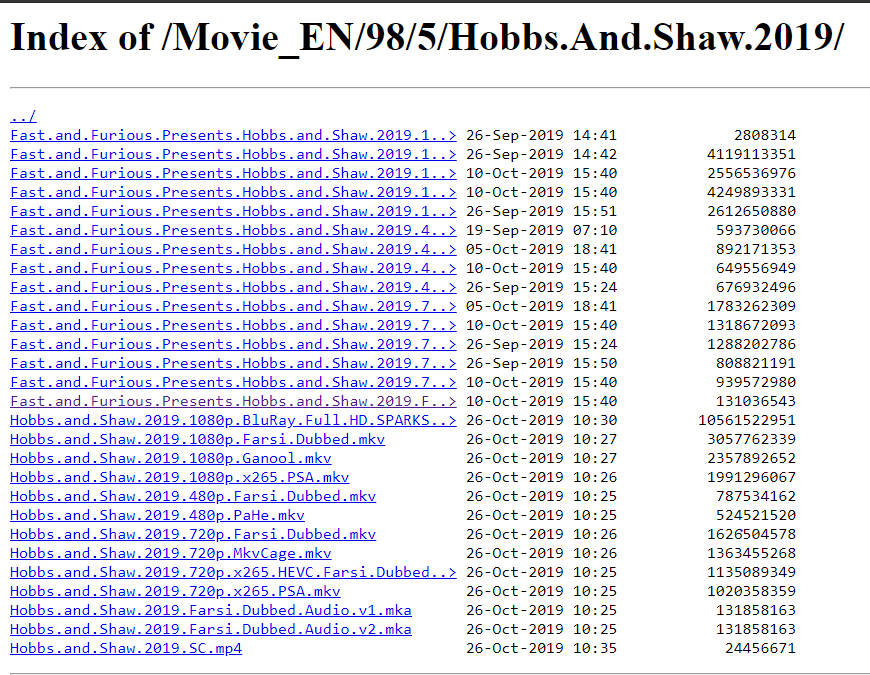Select the file size '24456671'
The height and width of the screenshot is (675, 870).
[x=760, y=648]
